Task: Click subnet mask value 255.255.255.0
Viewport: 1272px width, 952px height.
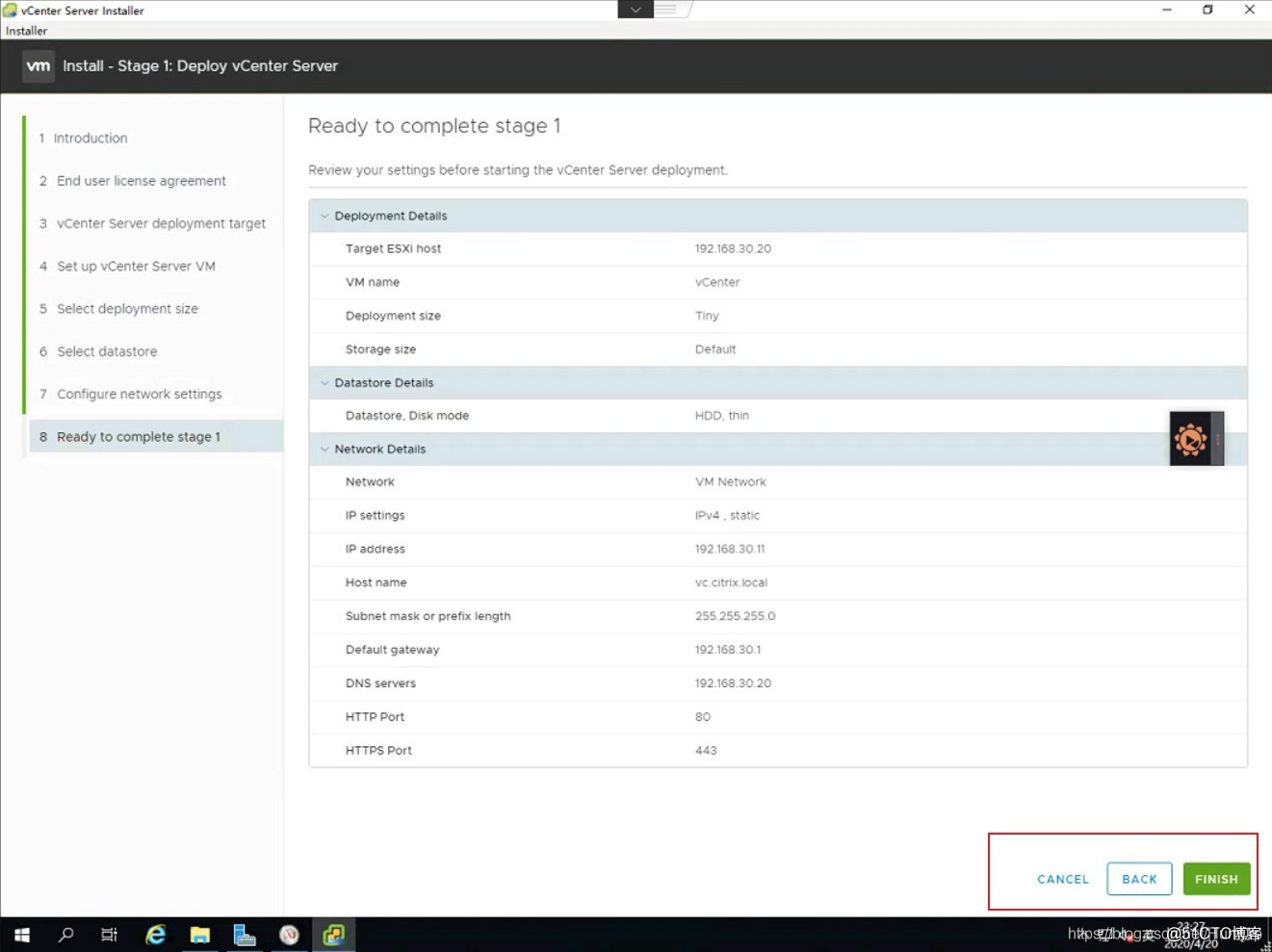Action: click(735, 616)
